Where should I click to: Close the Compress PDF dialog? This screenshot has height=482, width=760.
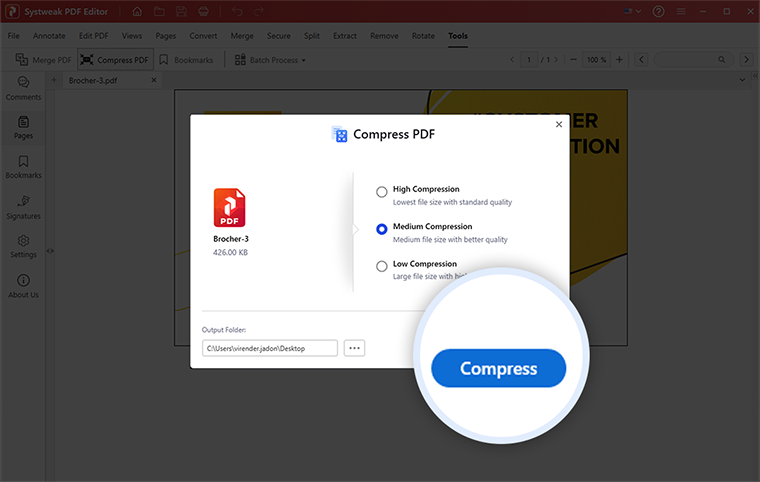(x=559, y=124)
